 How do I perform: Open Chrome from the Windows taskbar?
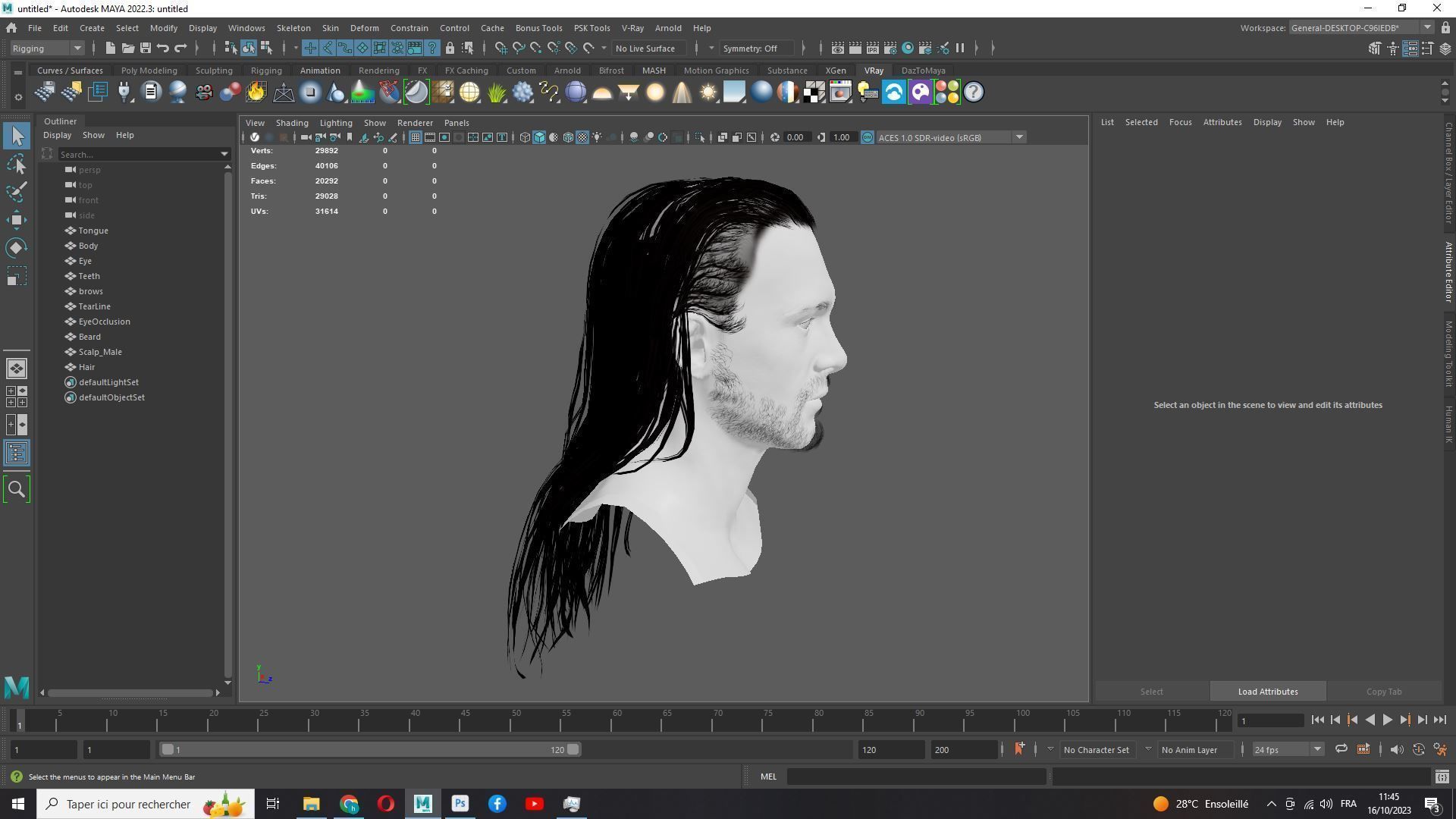[x=349, y=804]
